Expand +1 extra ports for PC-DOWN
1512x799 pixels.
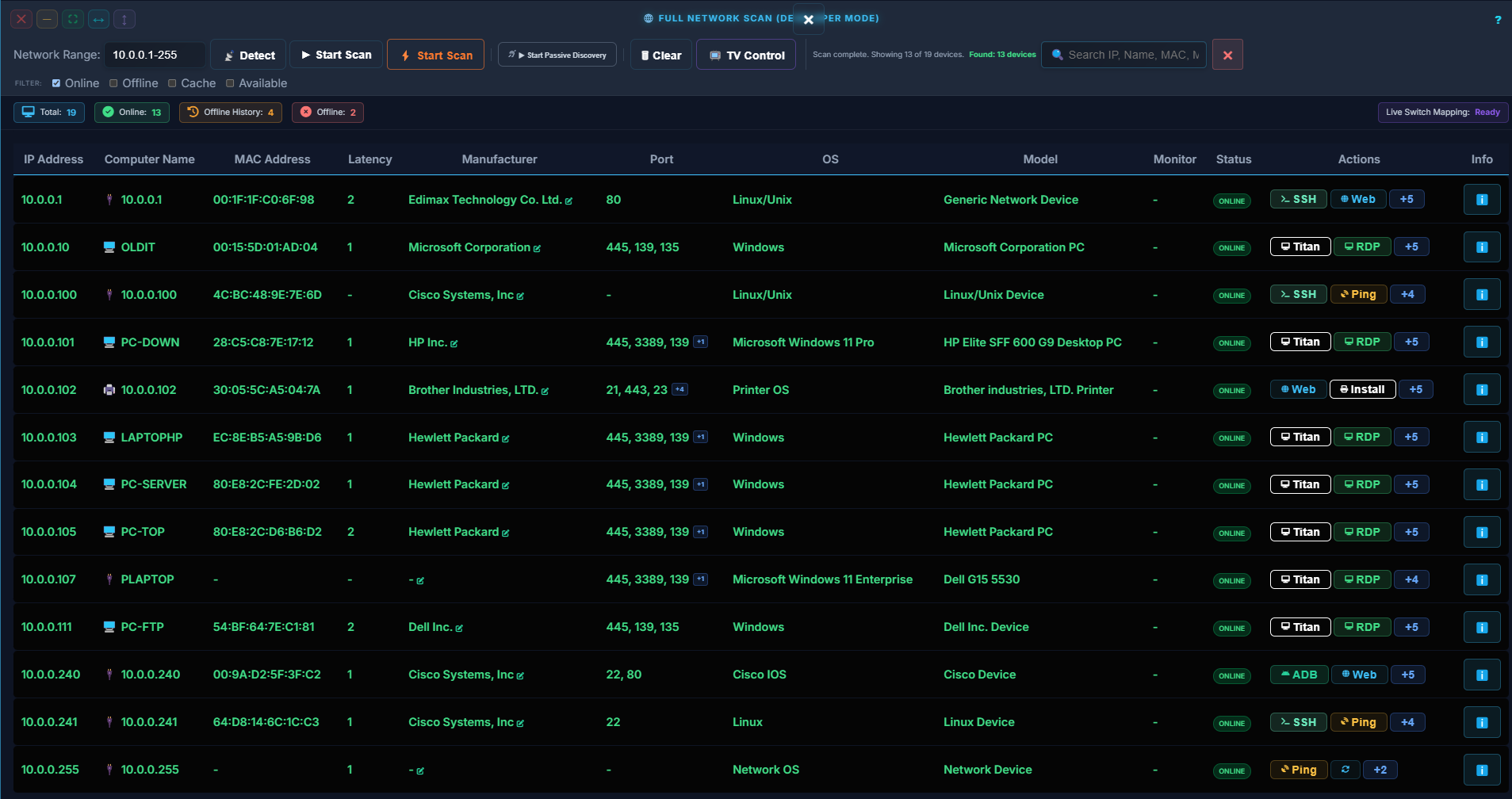click(701, 342)
